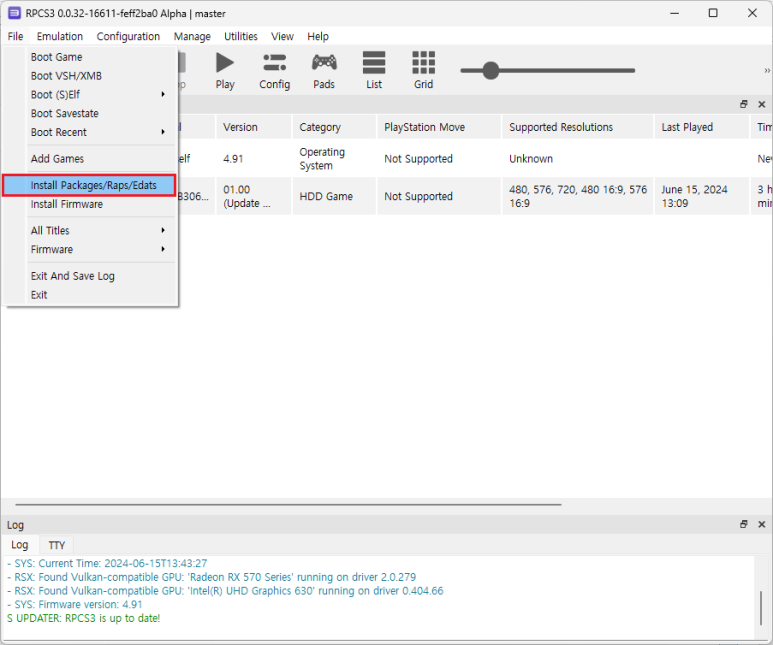Click the Radeon RX 570 log line
The width and height of the screenshot is (773, 645).
pyautogui.click(x=211, y=576)
